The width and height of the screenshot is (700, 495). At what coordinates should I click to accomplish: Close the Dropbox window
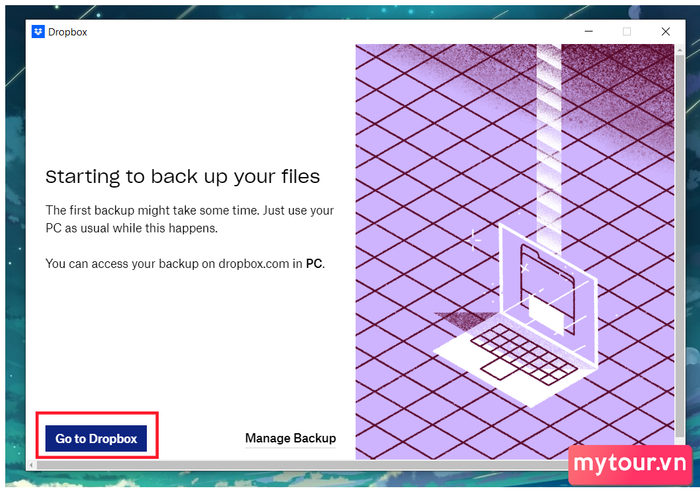coord(665,32)
